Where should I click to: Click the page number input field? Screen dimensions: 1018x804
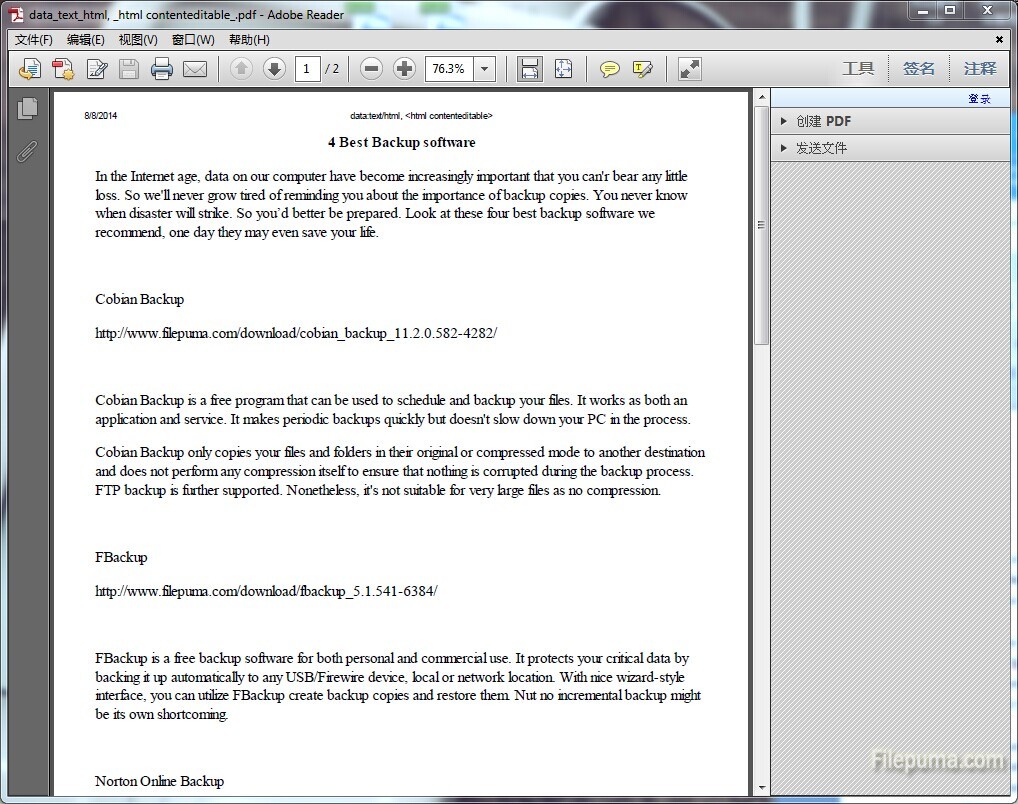(307, 69)
